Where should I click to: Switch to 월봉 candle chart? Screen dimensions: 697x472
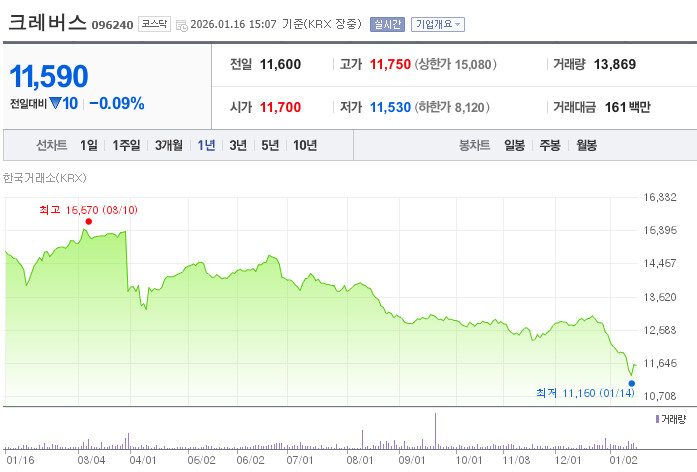pyautogui.click(x=586, y=145)
